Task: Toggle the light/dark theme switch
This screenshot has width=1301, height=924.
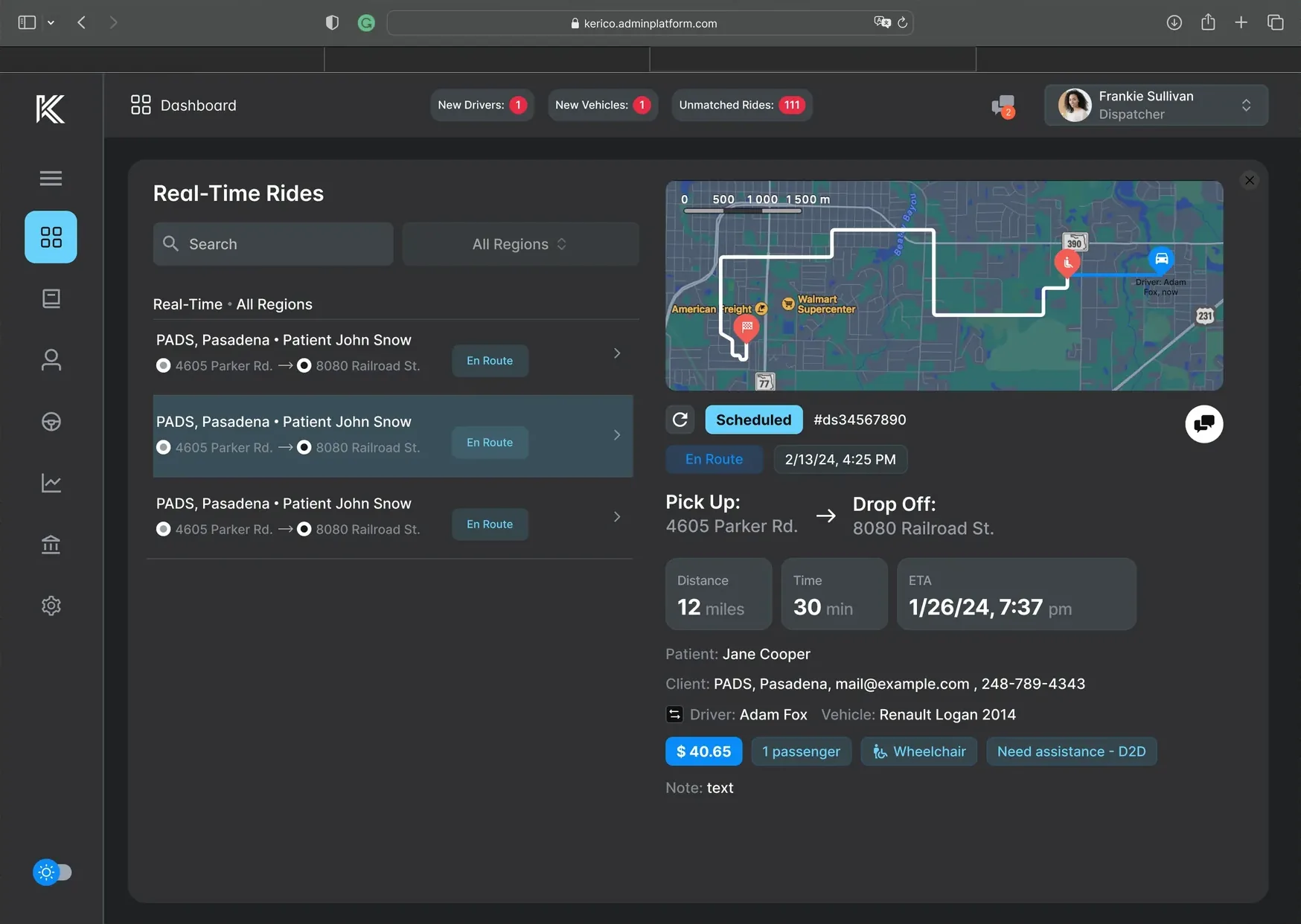Action: point(52,872)
